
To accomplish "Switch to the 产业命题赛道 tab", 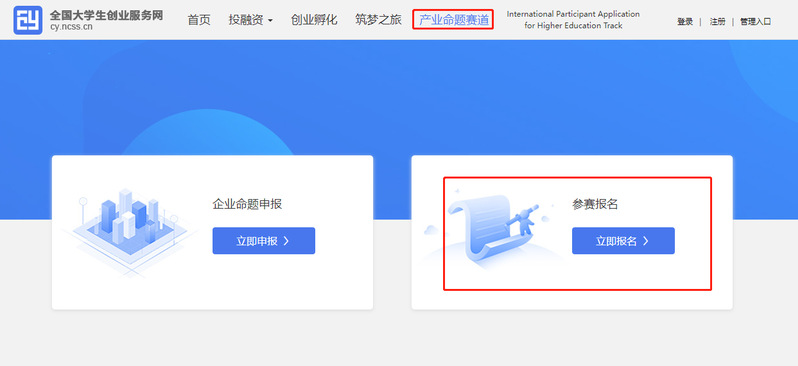I will pyautogui.click(x=453, y=20).
